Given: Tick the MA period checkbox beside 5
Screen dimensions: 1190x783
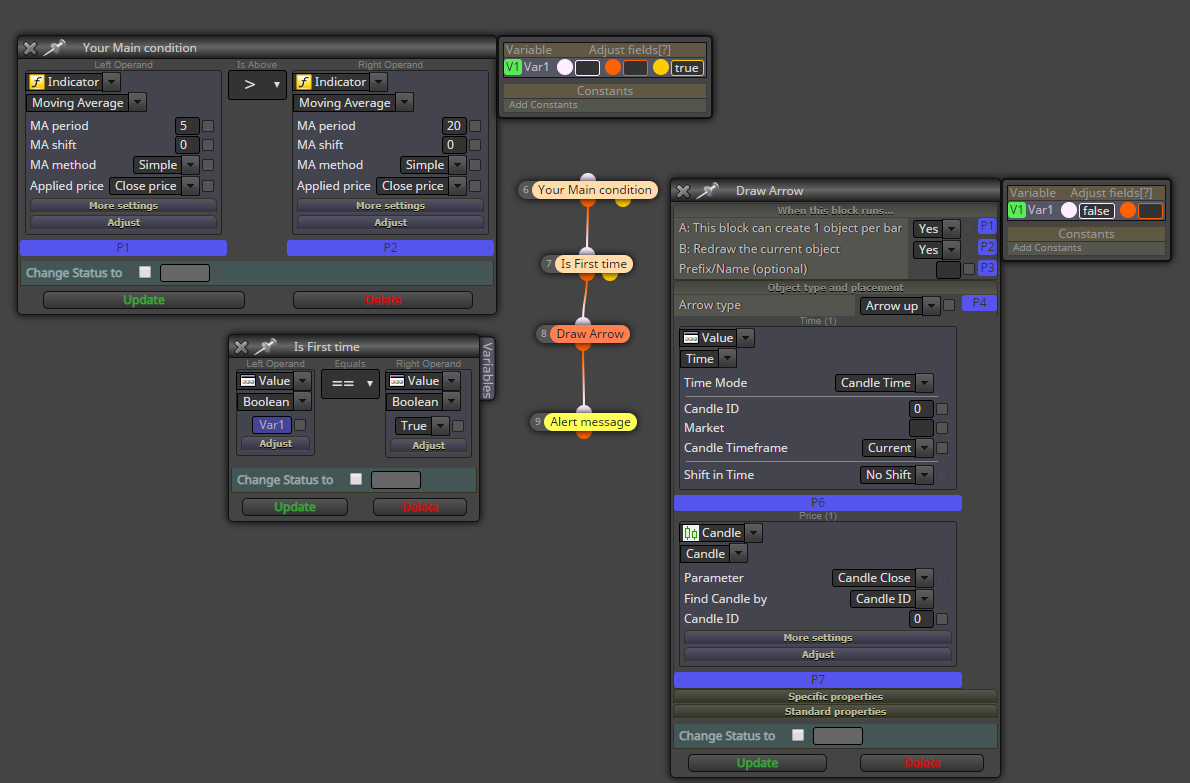Looking at the screenshot, I should coord(208,126).
